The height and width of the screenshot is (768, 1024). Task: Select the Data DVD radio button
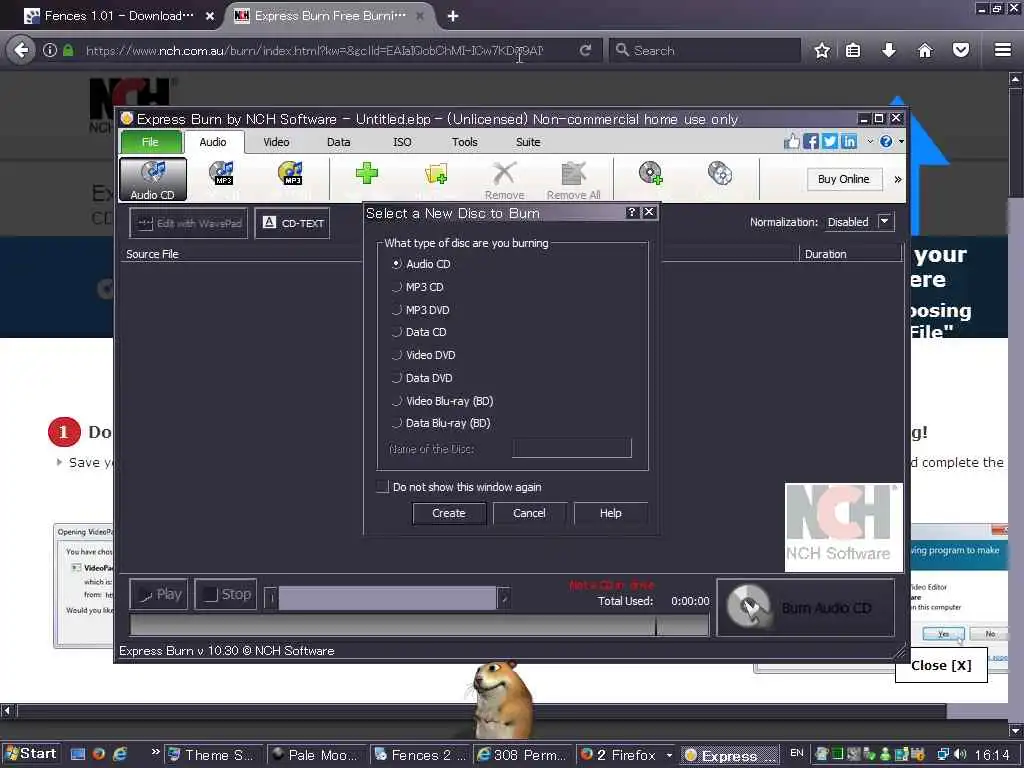396,377
